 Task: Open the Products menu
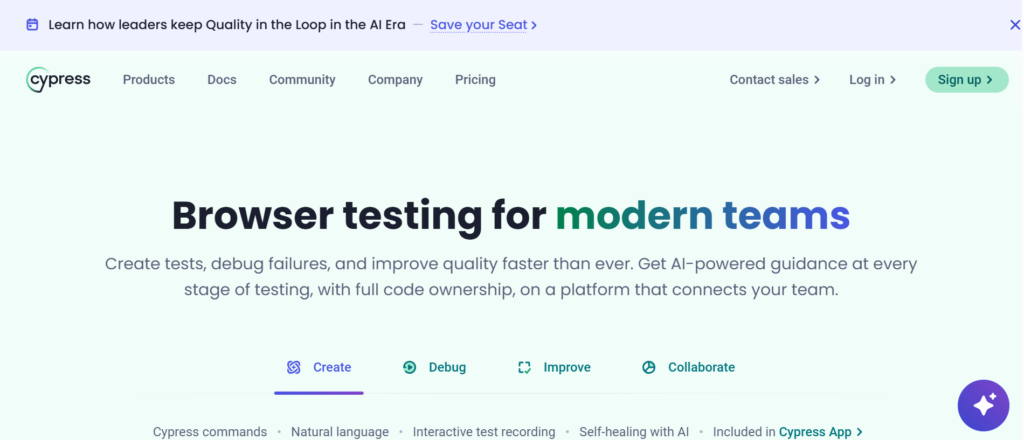[149, 80]
